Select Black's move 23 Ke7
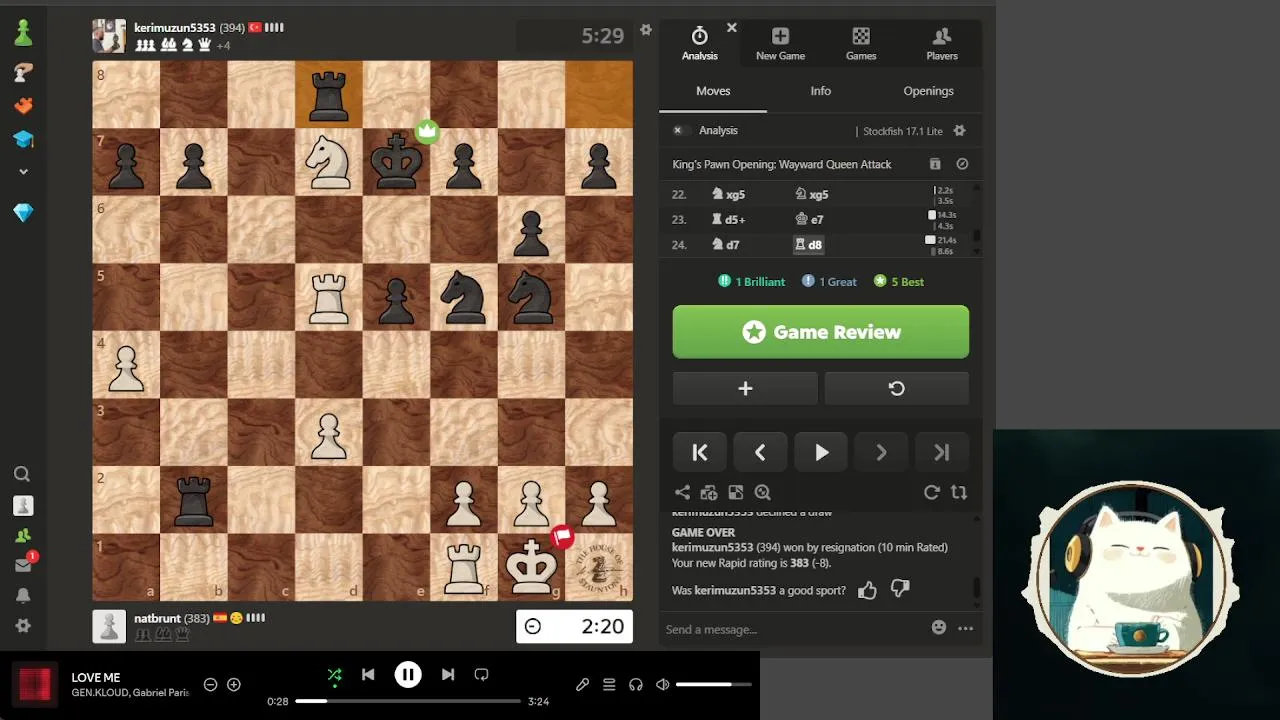 tap(810, 220)
